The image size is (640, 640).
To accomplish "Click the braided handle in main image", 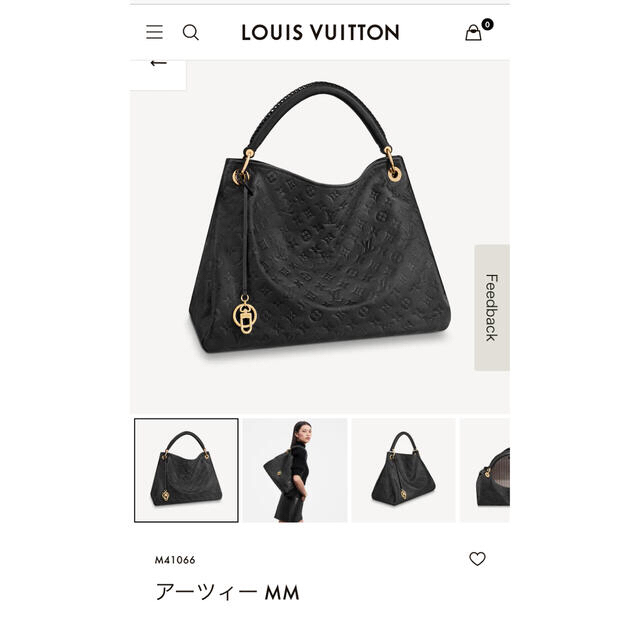I will coord(319,116).
